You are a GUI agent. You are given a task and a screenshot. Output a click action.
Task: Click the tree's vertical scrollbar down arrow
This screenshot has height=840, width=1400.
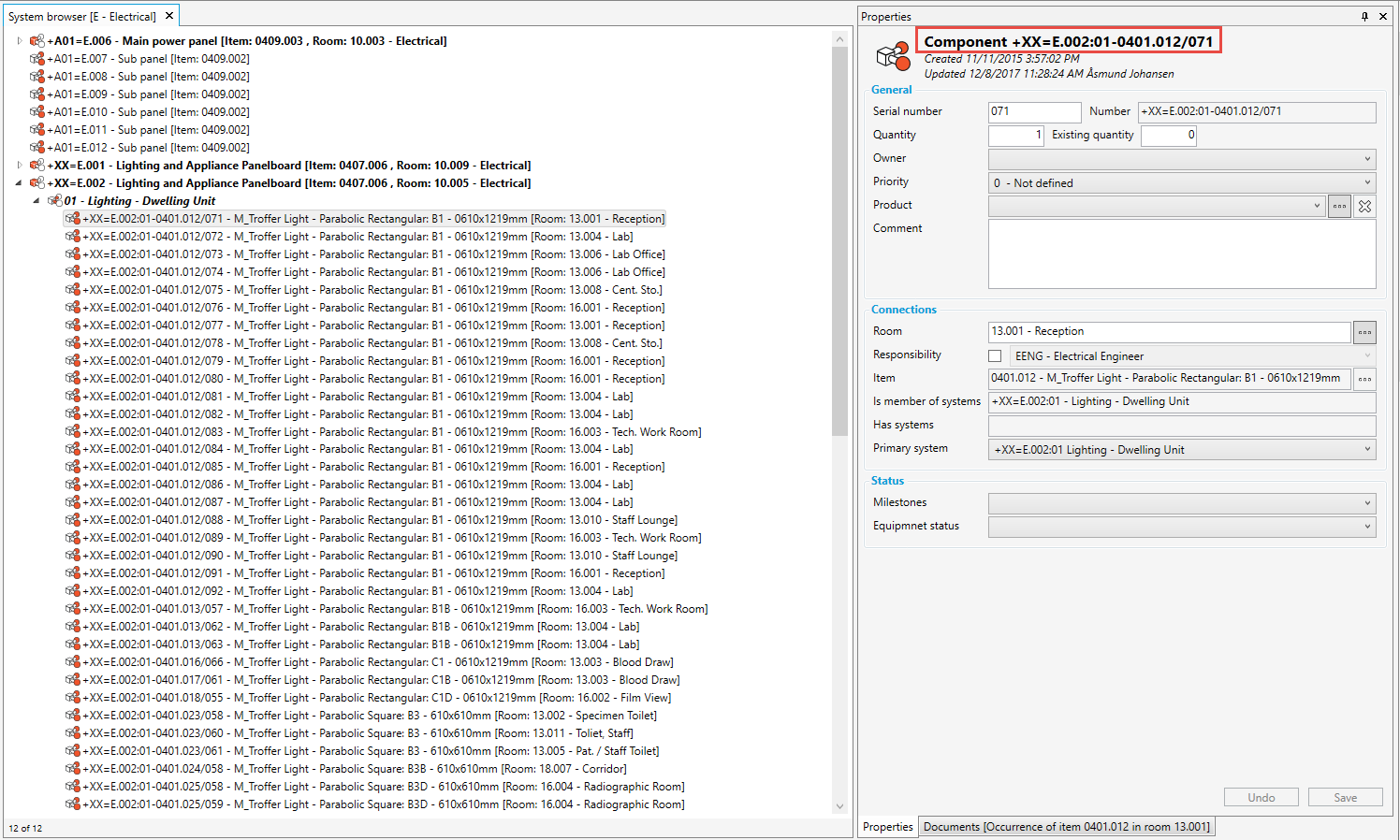point(839,806)
